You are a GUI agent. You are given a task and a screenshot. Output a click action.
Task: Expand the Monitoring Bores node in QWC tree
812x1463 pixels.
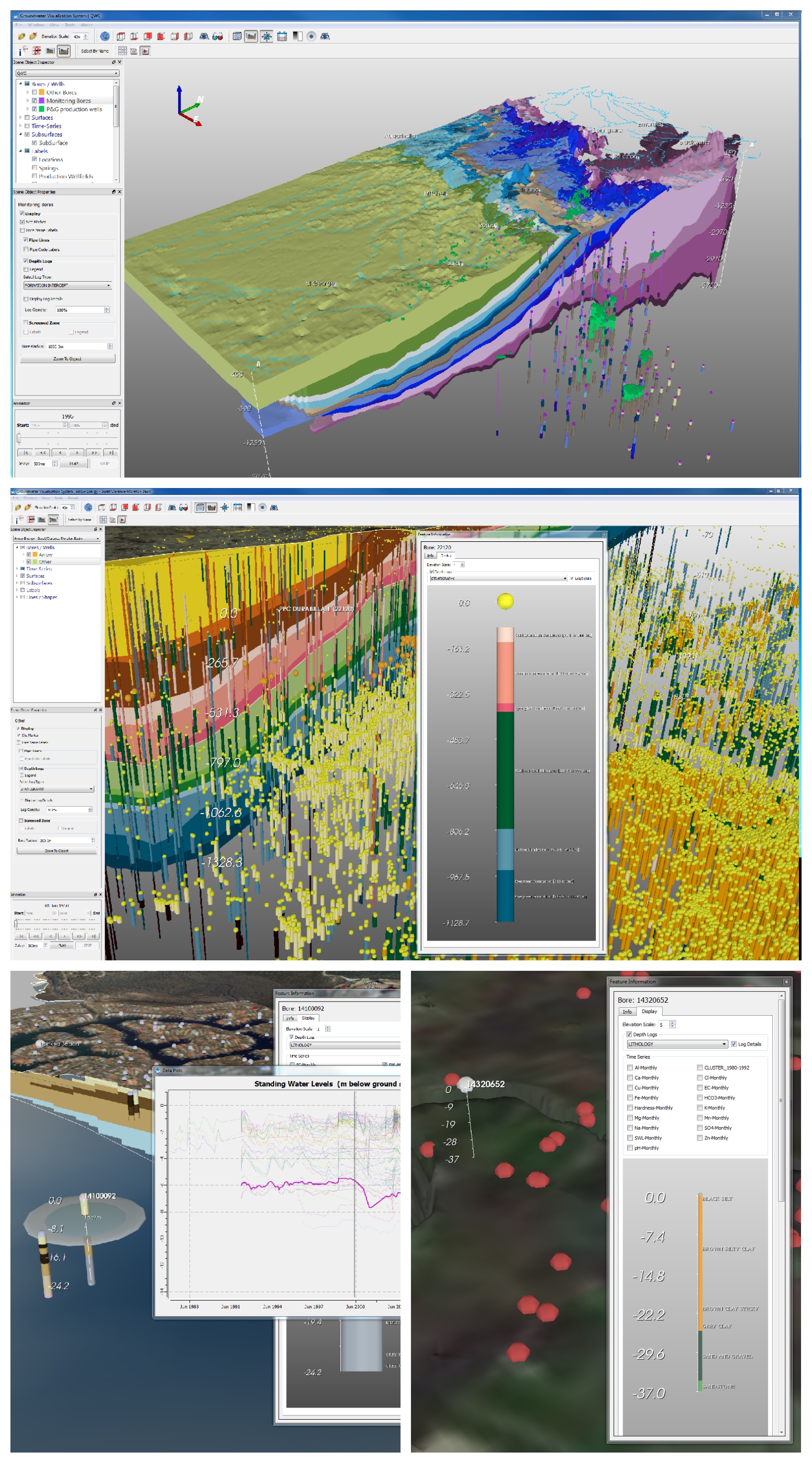tap(28, 100)
